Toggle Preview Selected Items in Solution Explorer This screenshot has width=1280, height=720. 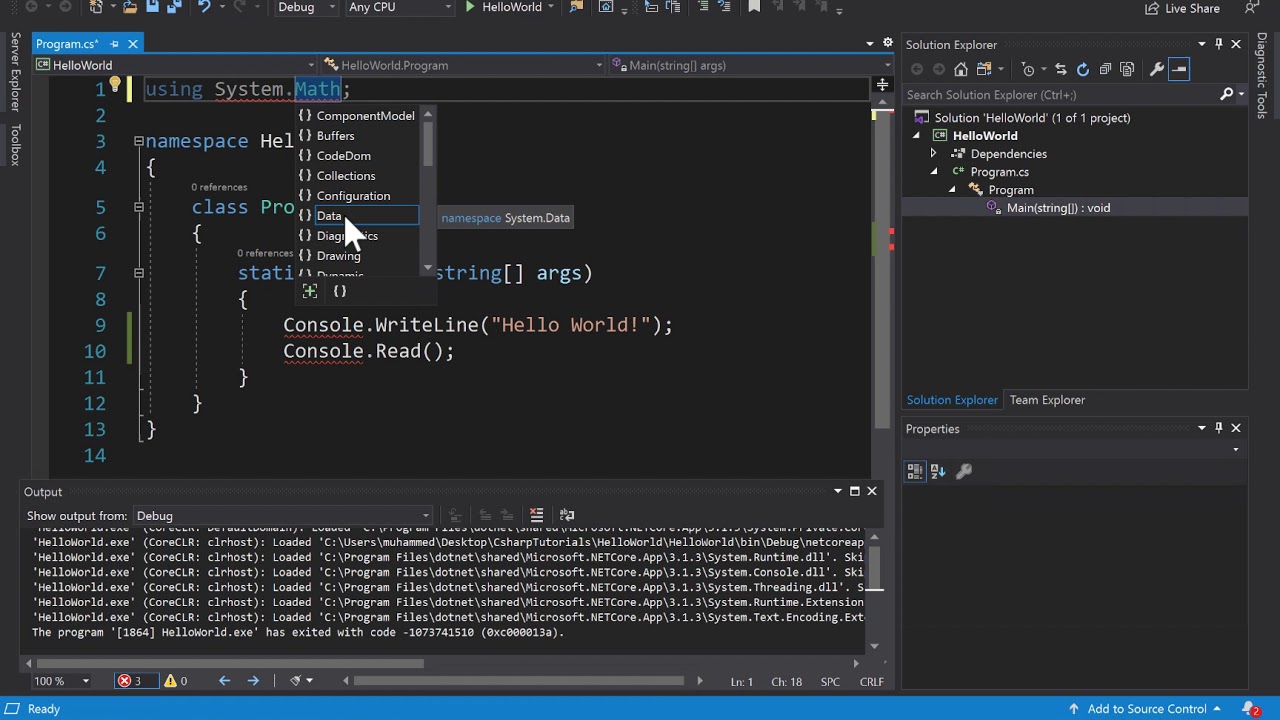(1179, 69)
